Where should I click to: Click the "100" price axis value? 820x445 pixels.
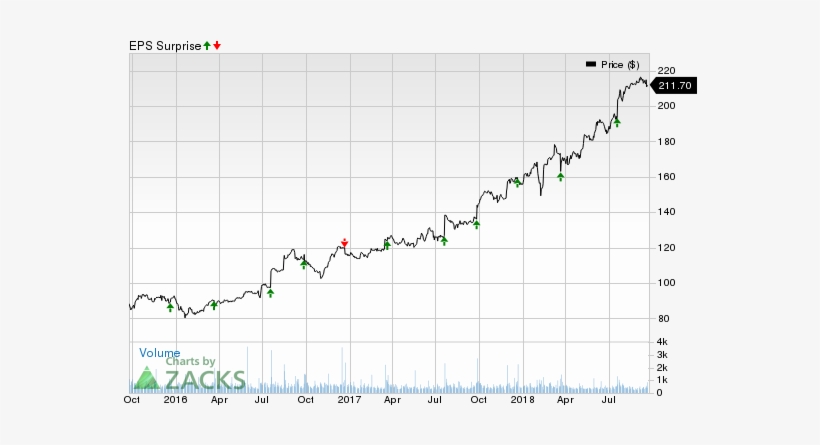[x=666, y=283]
